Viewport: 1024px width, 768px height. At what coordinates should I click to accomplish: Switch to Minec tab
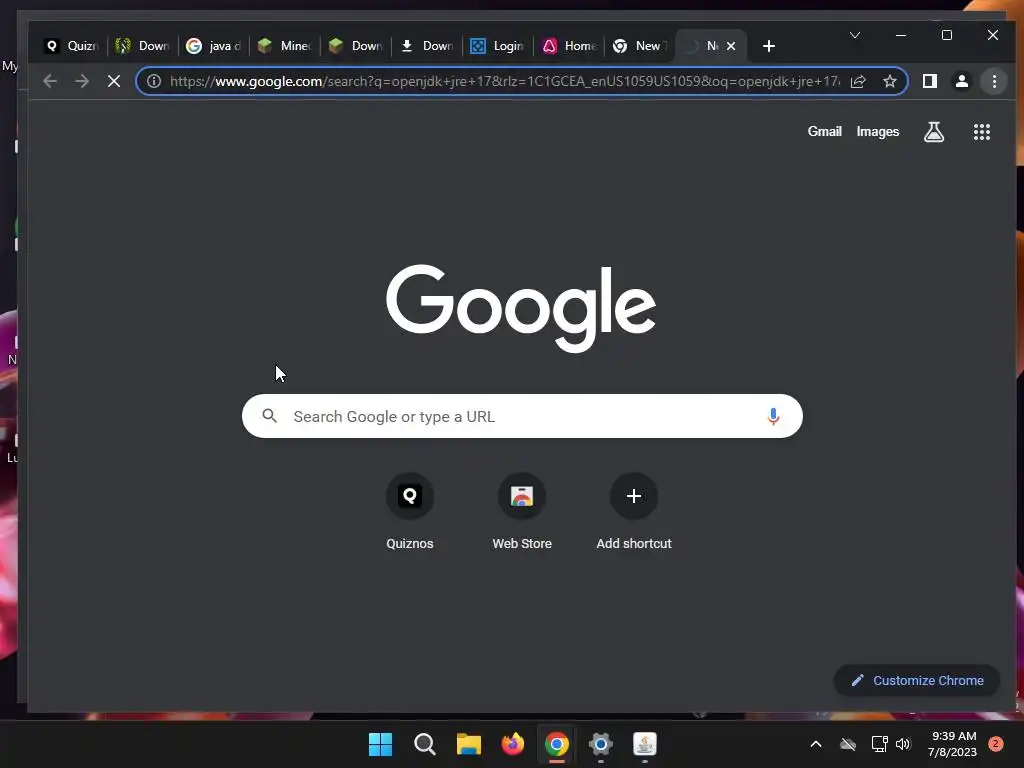[x=284, y=46]
